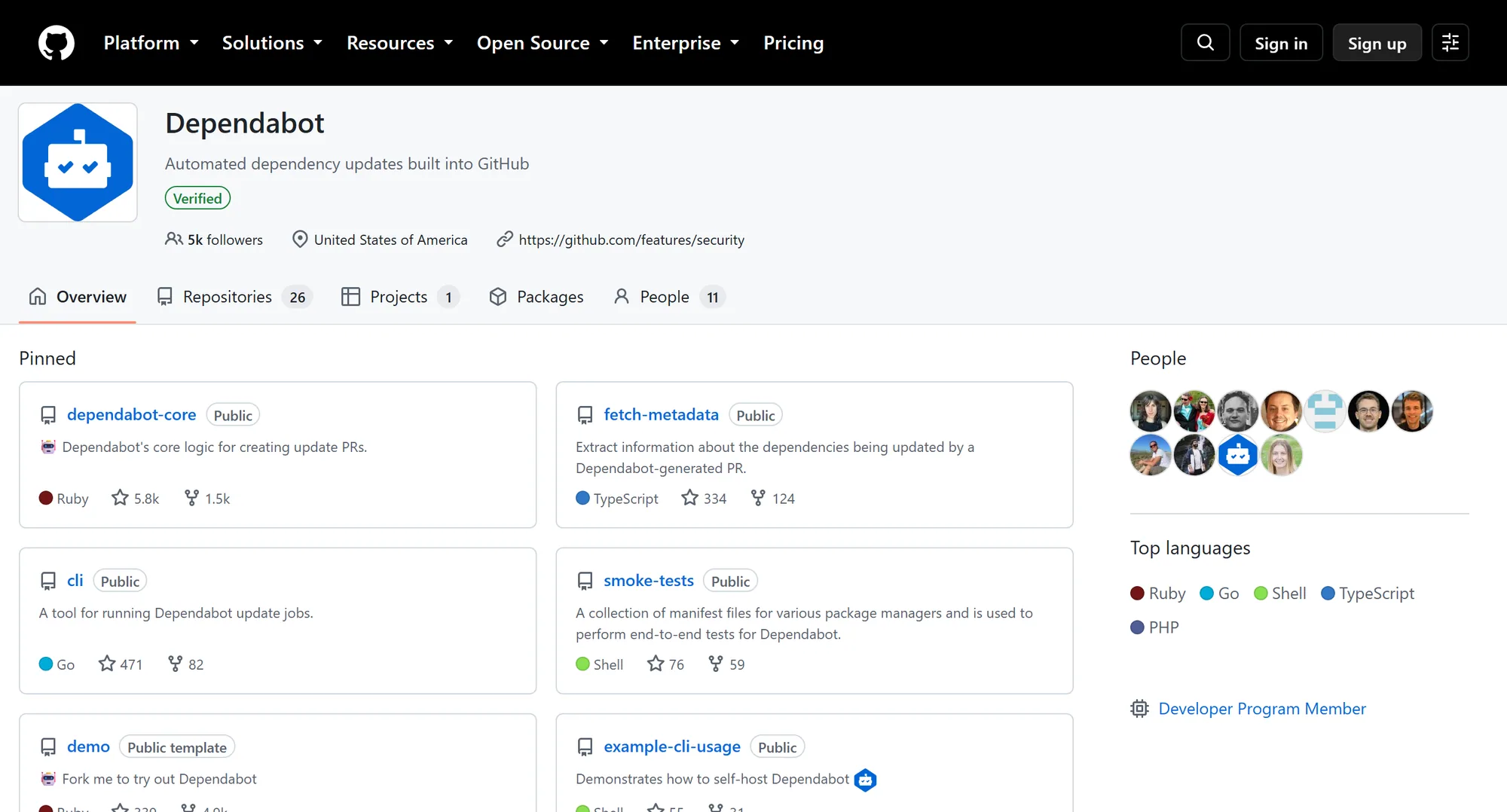Expand the Open Source dropdown

[543, 43]
